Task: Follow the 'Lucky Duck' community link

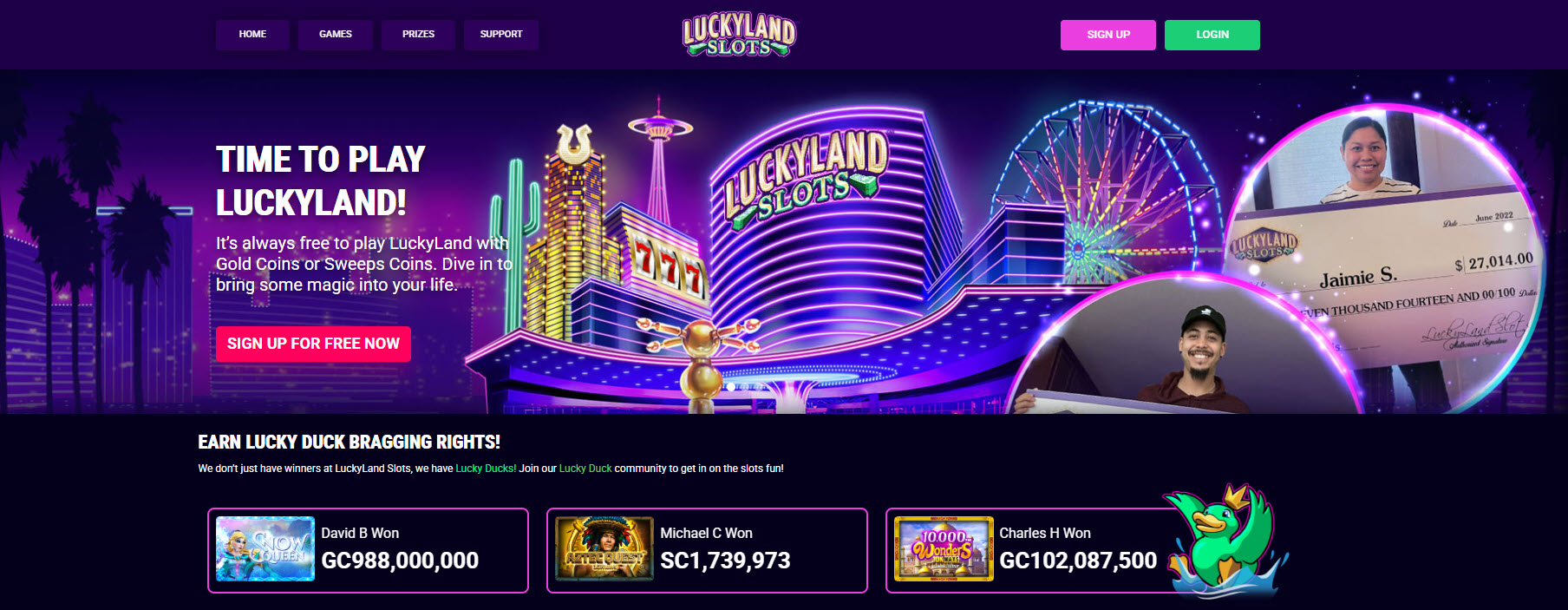Action: 585,469
